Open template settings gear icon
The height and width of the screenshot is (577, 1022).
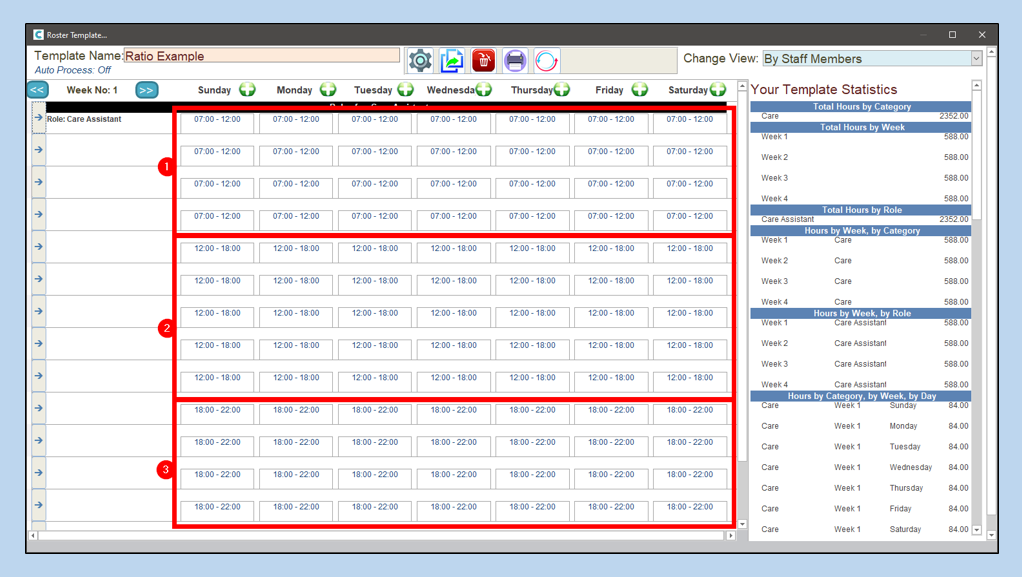421,60
